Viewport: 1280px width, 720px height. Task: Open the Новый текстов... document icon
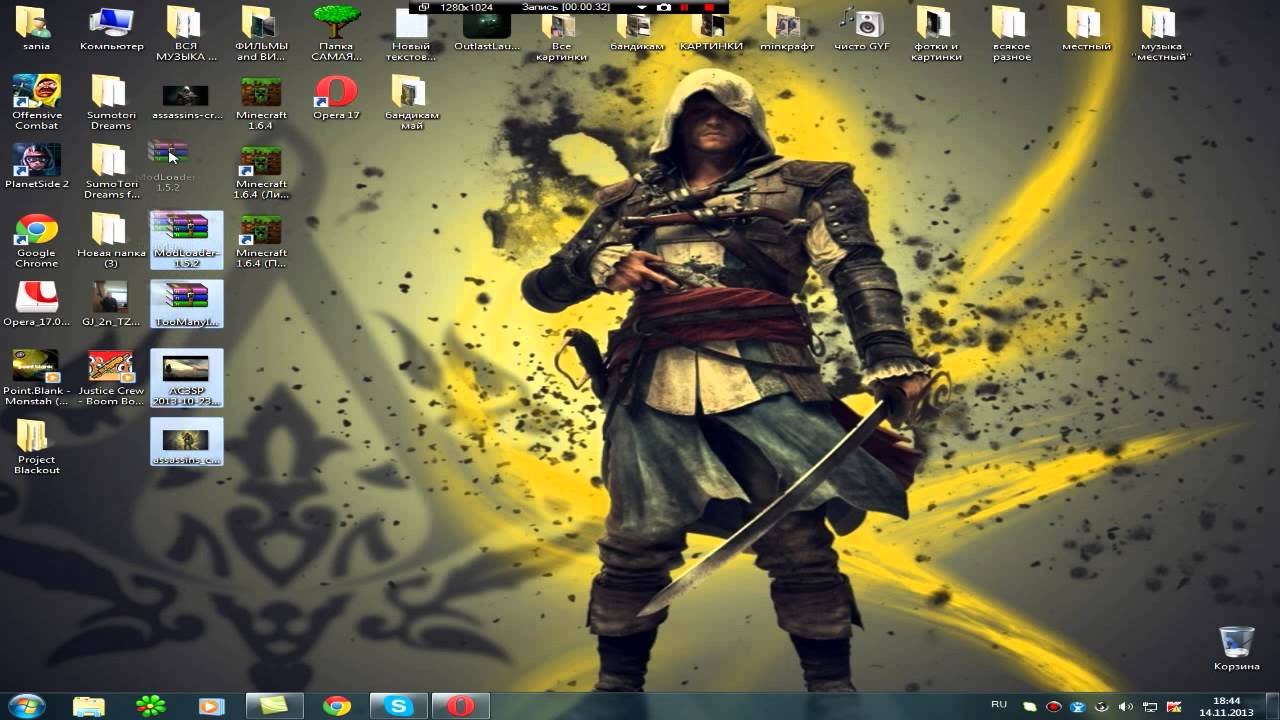point(411,36)
